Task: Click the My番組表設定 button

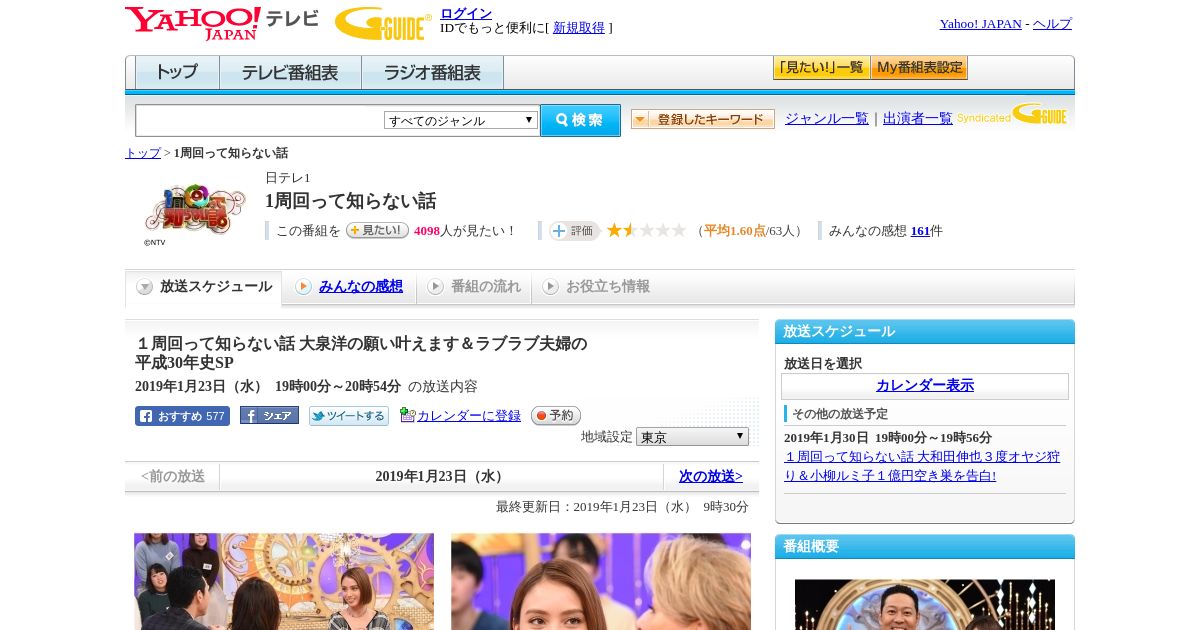Action: click(x=919, y=68)
